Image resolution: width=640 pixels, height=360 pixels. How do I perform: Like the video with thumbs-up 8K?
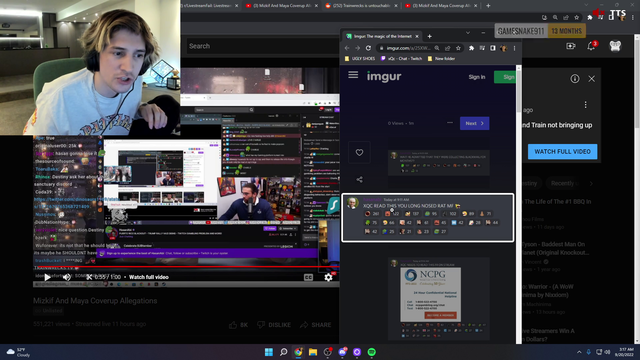[238, 325]
